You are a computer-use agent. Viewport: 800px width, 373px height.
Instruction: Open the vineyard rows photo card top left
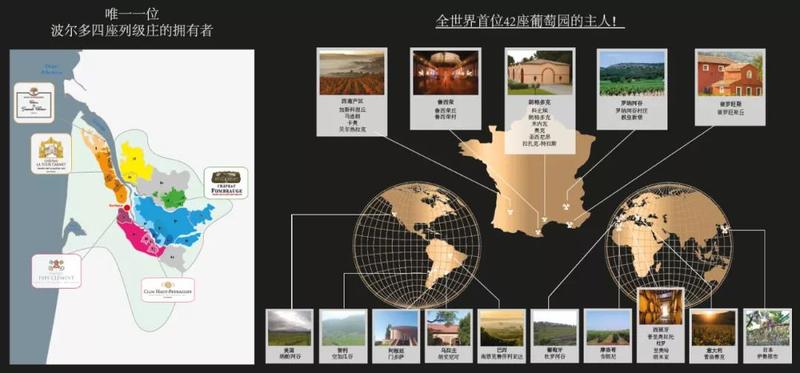point(352,92)
